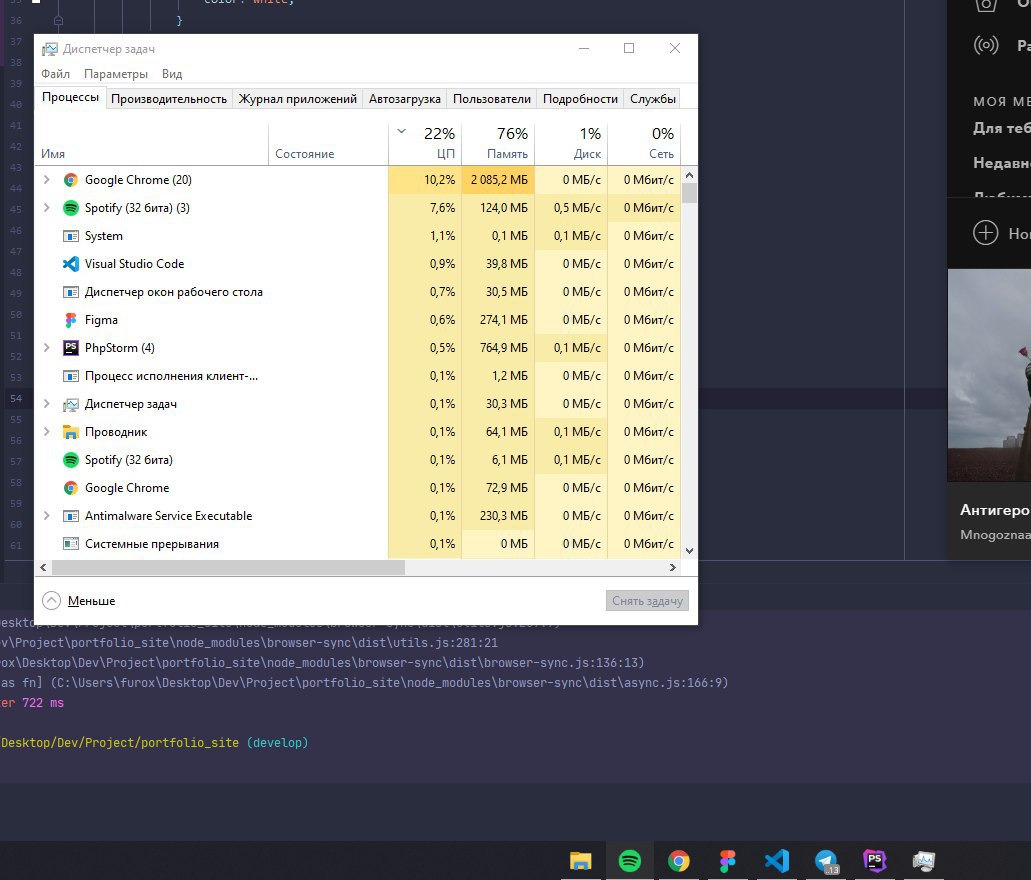This screenshot has height=880, width=1031.
Task: Click the 10,2% CPU value for Chrome
Action: tap(439, 180)
